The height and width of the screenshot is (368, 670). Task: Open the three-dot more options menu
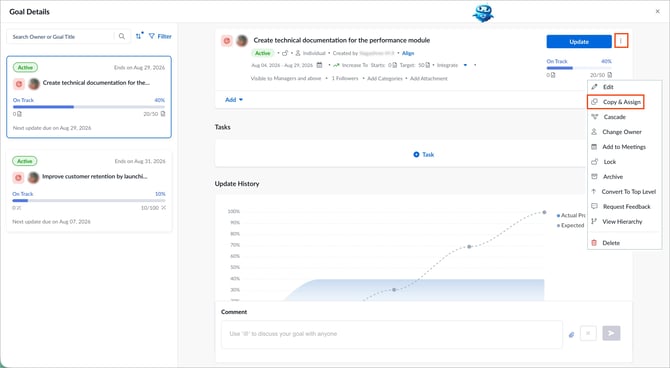(621, 41)
